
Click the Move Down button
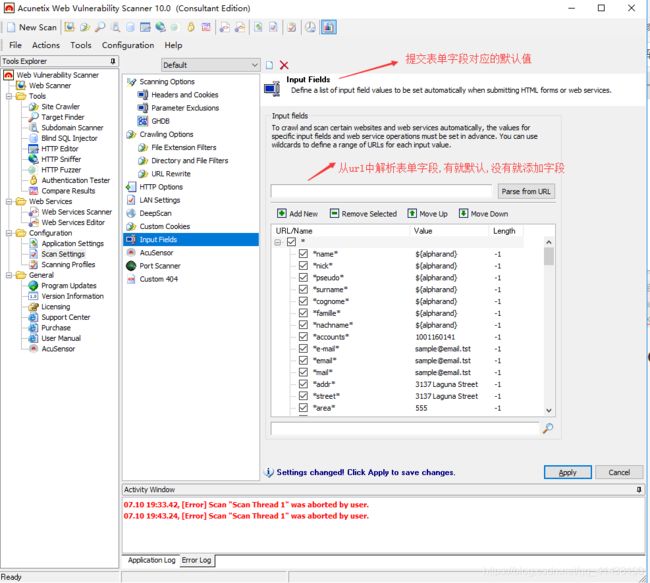click(x=483, y=214)
